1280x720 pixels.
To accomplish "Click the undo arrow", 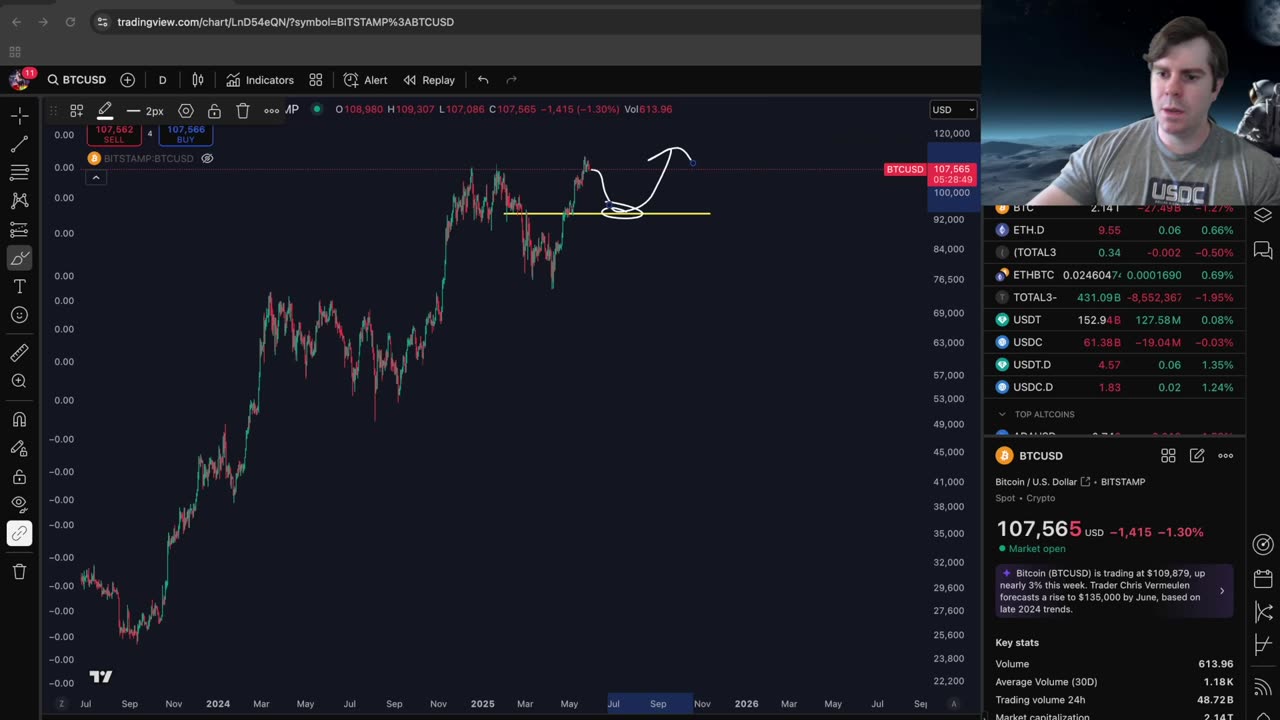I will (483, 80).
